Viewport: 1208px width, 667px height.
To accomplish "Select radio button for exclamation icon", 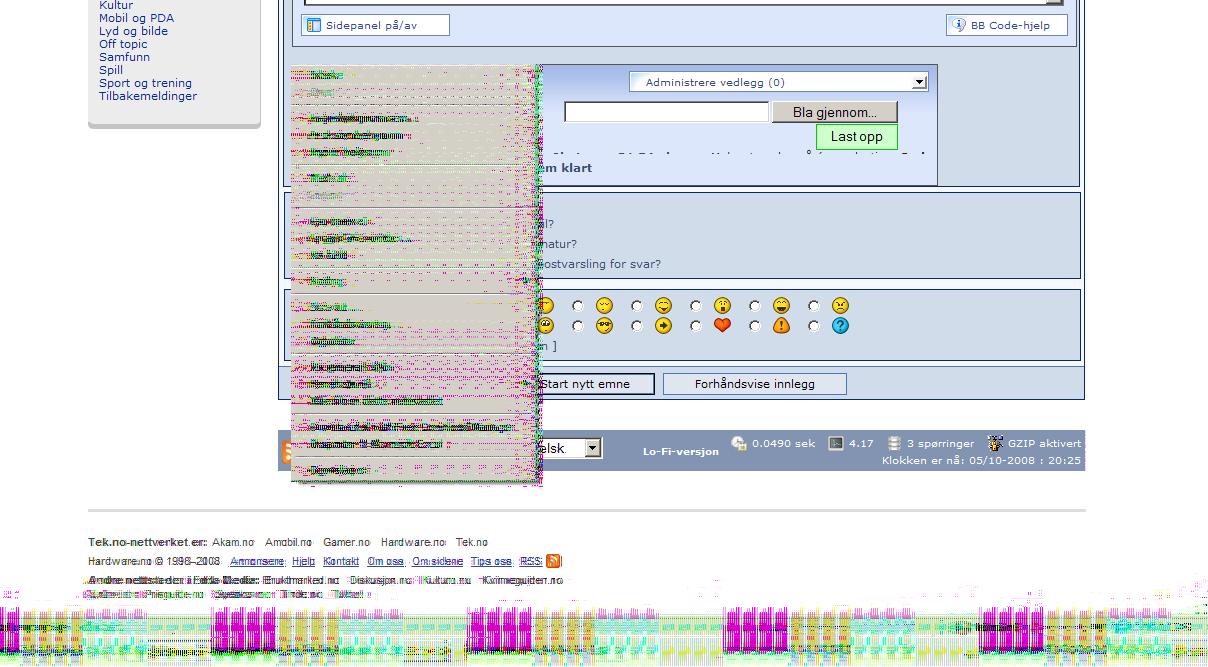I will [x=754, y=326].
